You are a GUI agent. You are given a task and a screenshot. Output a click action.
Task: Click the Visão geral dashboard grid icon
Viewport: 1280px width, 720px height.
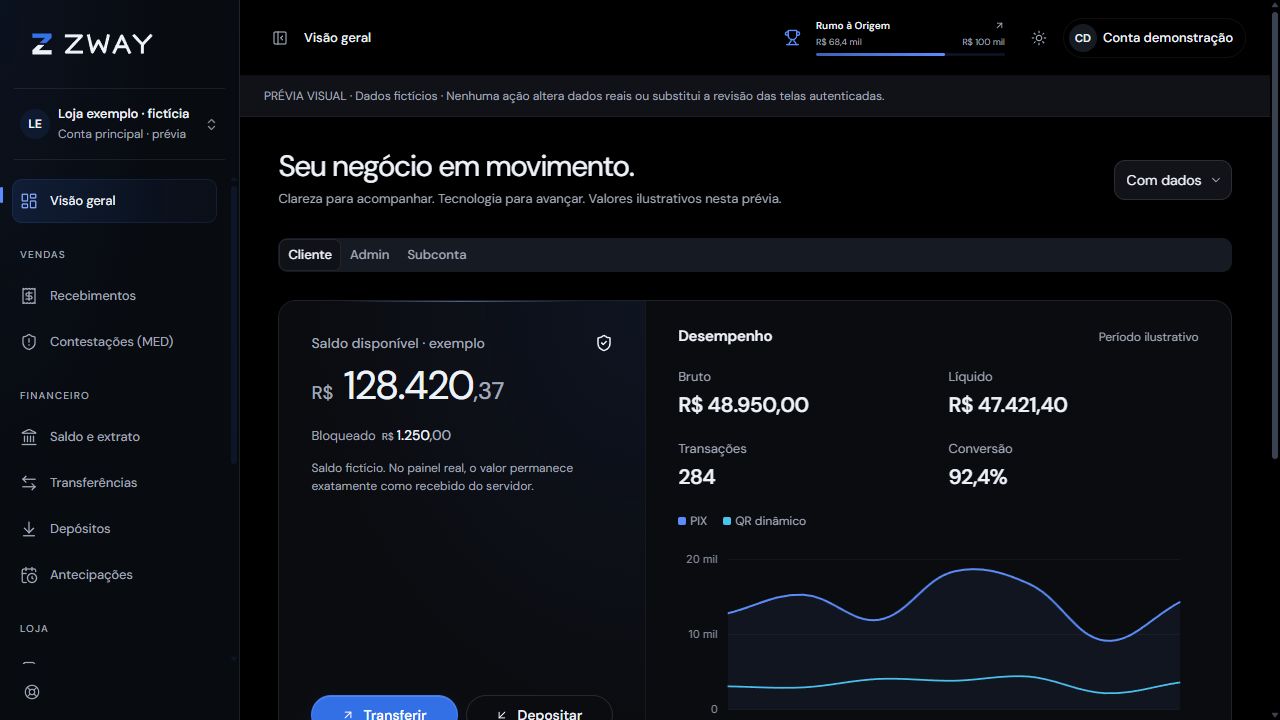tap(29, 201)
